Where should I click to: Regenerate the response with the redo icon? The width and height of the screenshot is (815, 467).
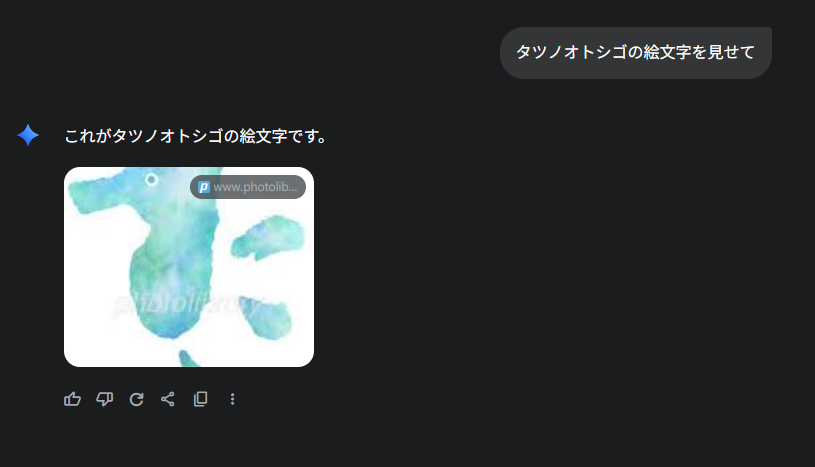point(137,399)
